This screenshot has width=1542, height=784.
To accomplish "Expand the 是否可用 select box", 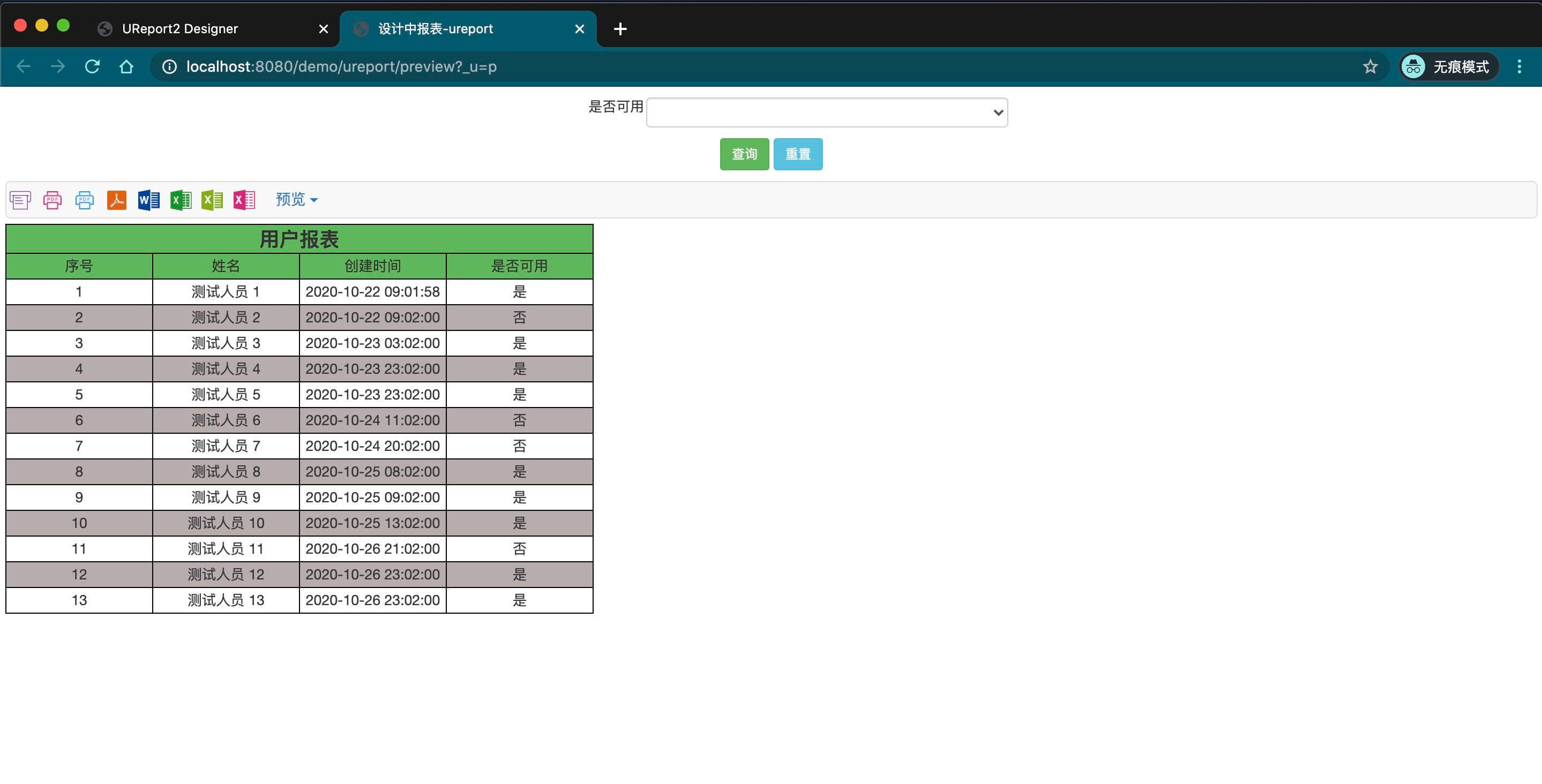I will [827, 112].
